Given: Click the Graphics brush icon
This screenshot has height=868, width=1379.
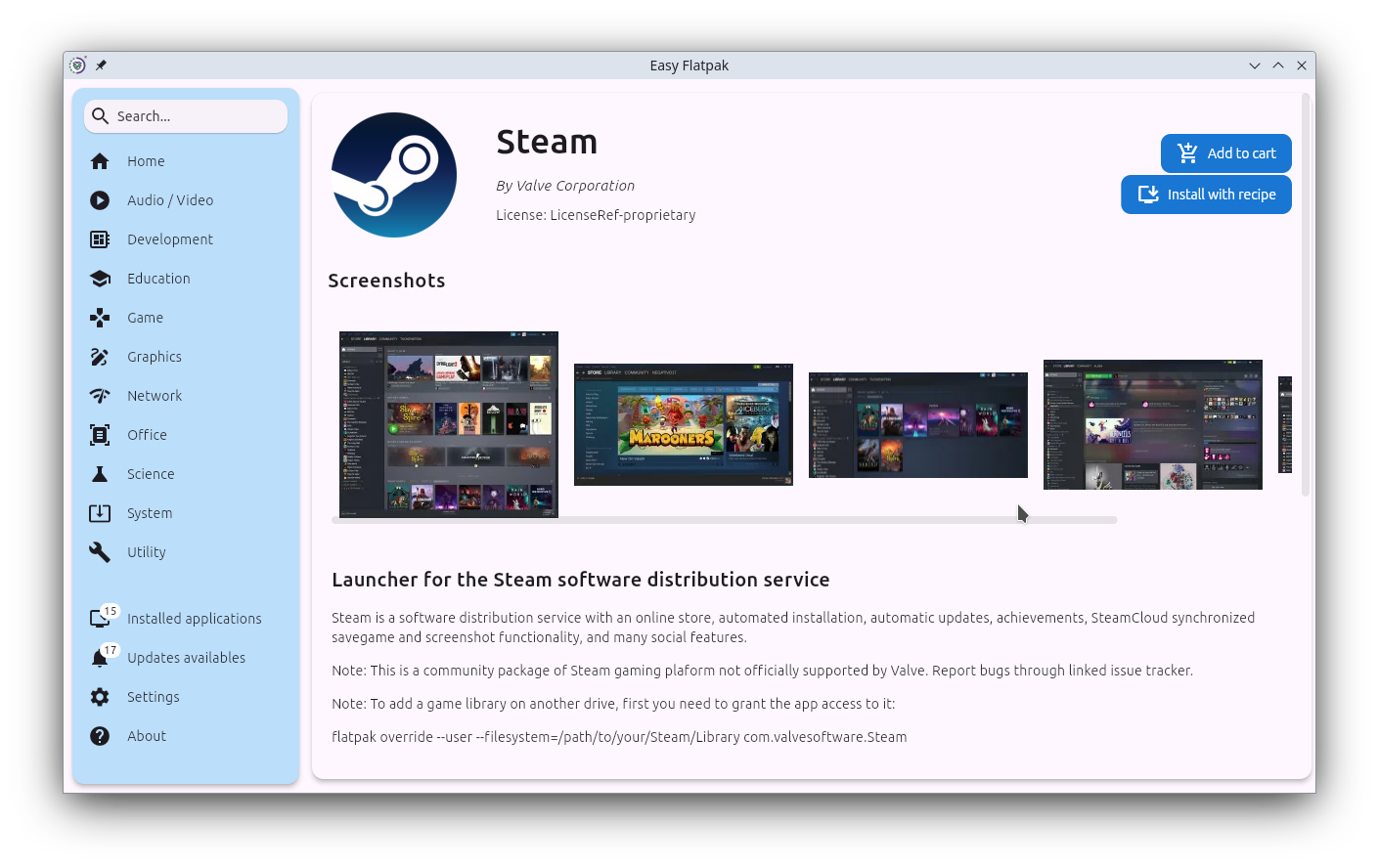Looking at the screenshot, I should pyautogui.click(x=100, y=357).
